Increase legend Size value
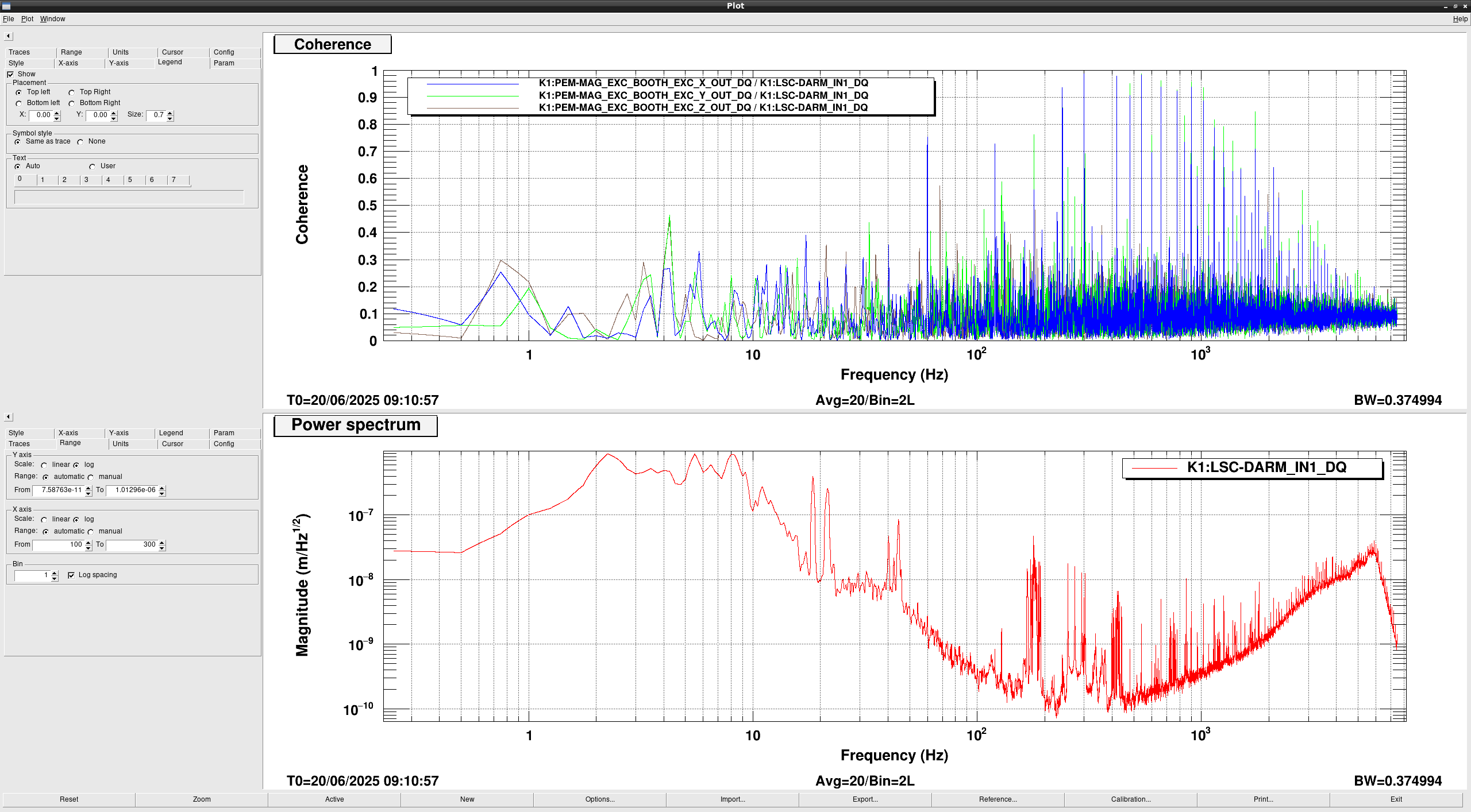This screenshot has height=812, width=1471. [170, 113]
